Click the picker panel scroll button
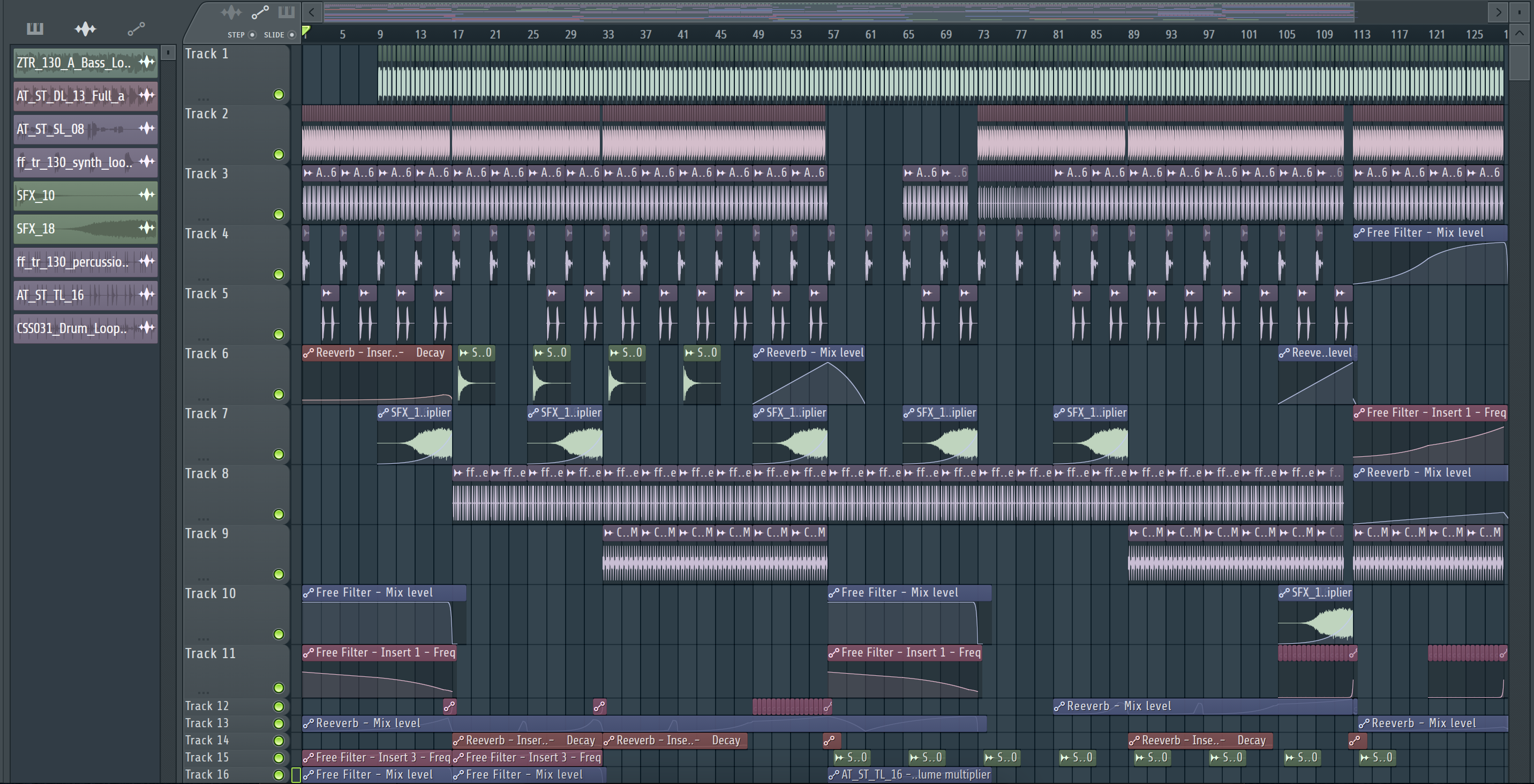The height and width of the screenshot is (784, 1534). pos(169,53)
